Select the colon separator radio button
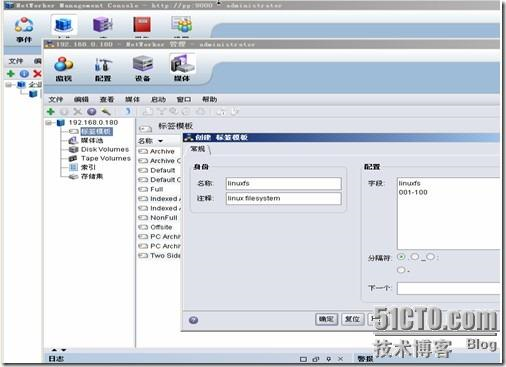Viewport: 506px width, 367px height. (430, 257)
